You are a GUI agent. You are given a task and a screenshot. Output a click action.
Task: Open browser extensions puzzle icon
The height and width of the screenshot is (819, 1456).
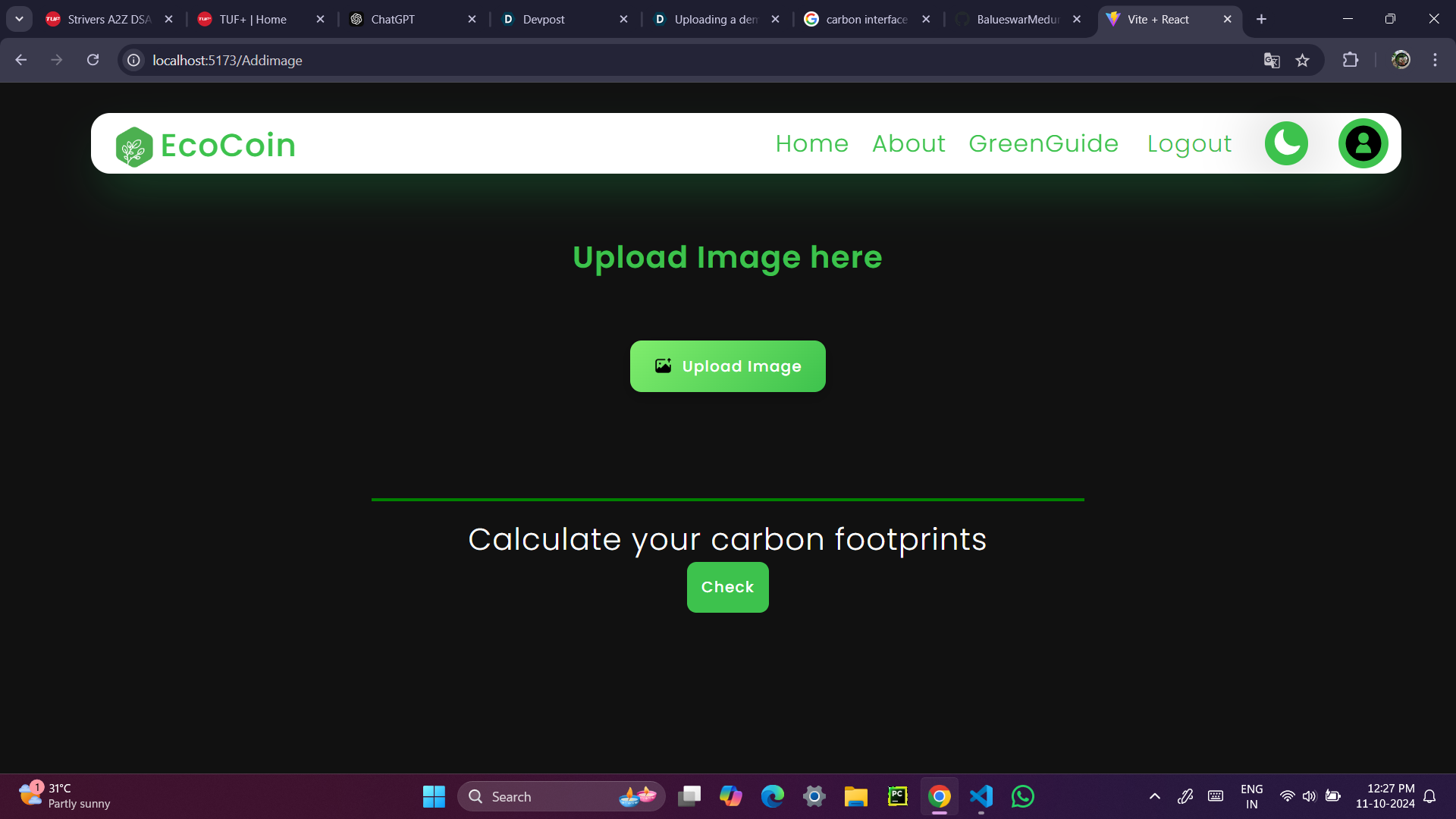click(1351, 60)
